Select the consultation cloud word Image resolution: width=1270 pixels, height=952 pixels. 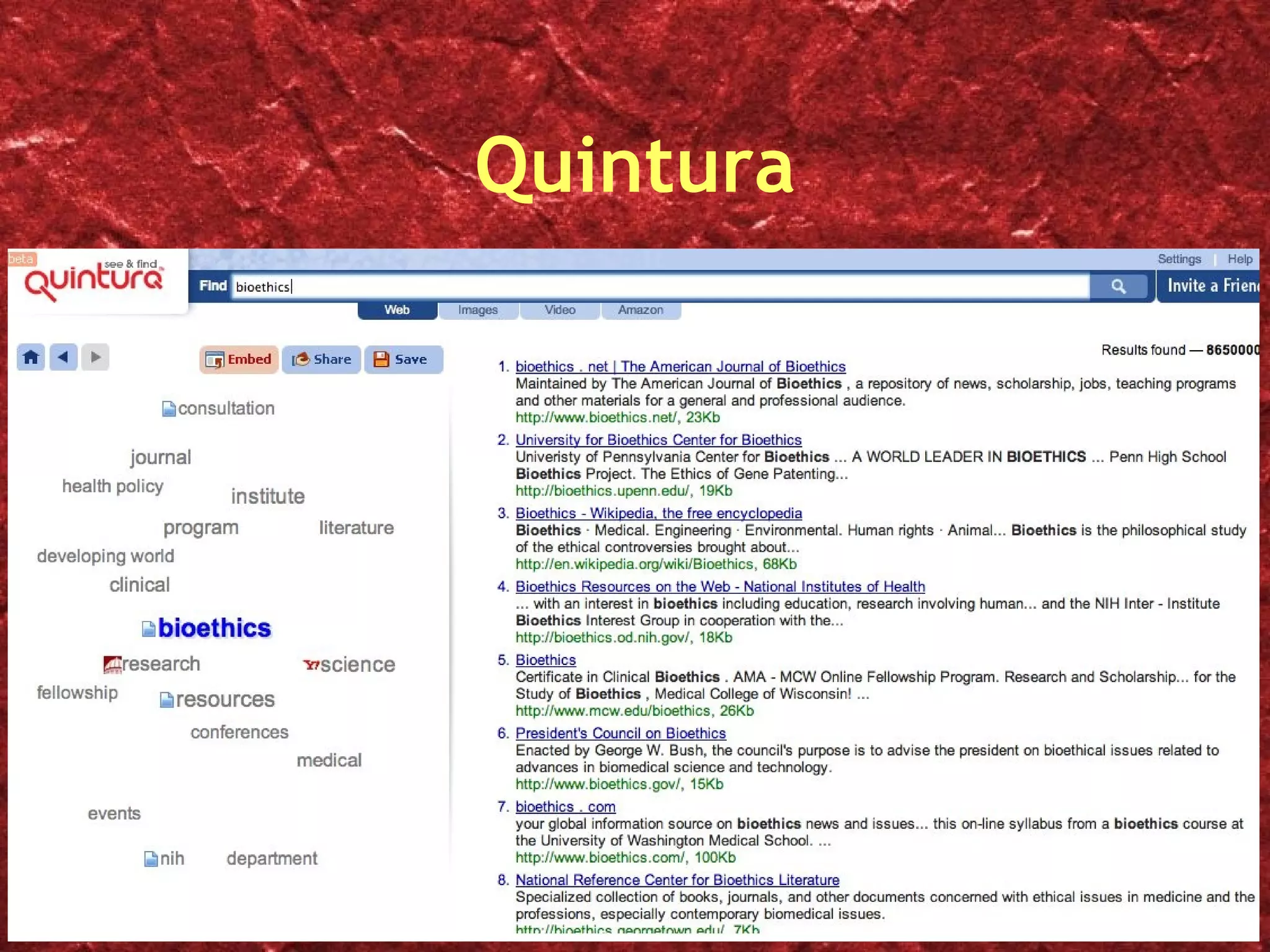point(226,409)
